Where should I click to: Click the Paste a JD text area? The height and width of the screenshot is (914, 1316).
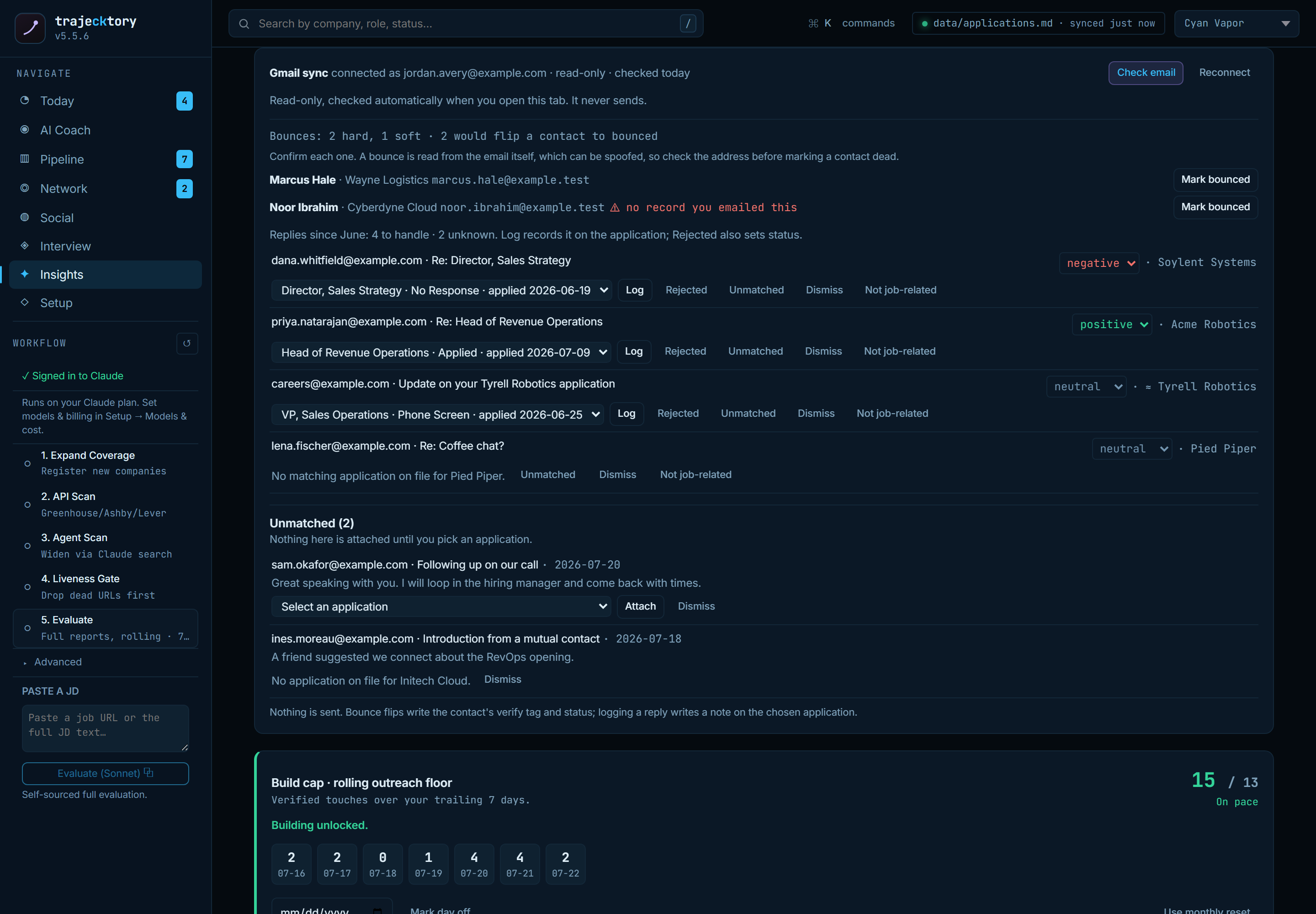tap(106, 728)
